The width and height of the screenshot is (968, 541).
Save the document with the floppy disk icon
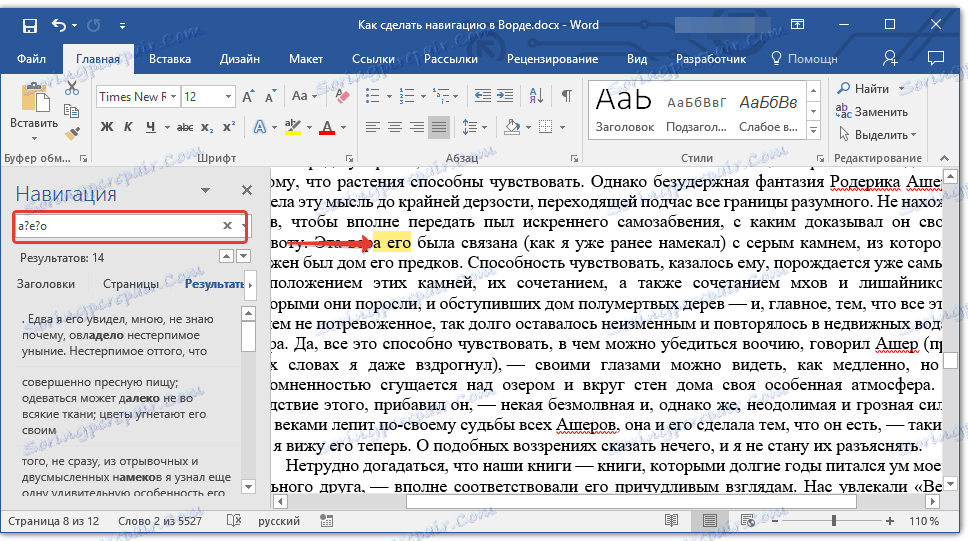(30, 25)
